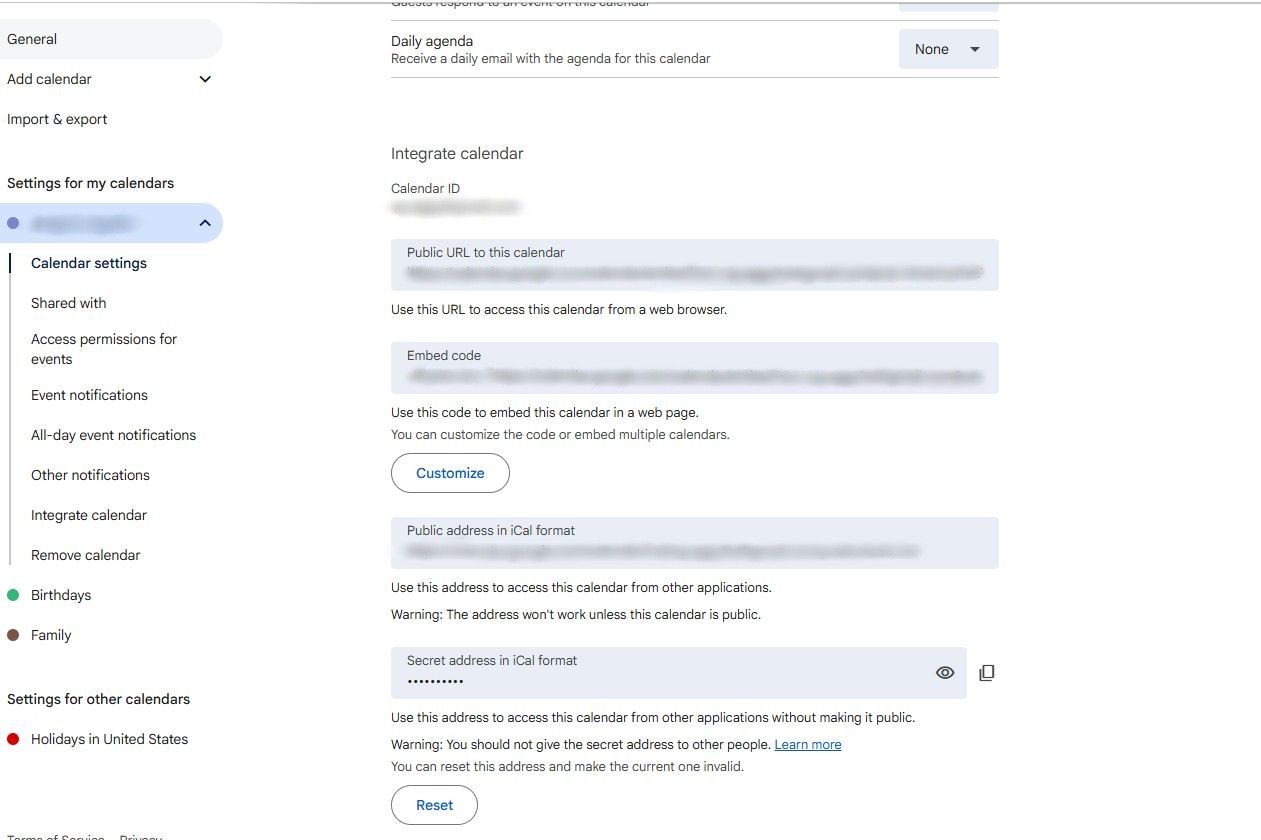
Task: Expand the Add calendar section
Action: click(x=205, y=79)
